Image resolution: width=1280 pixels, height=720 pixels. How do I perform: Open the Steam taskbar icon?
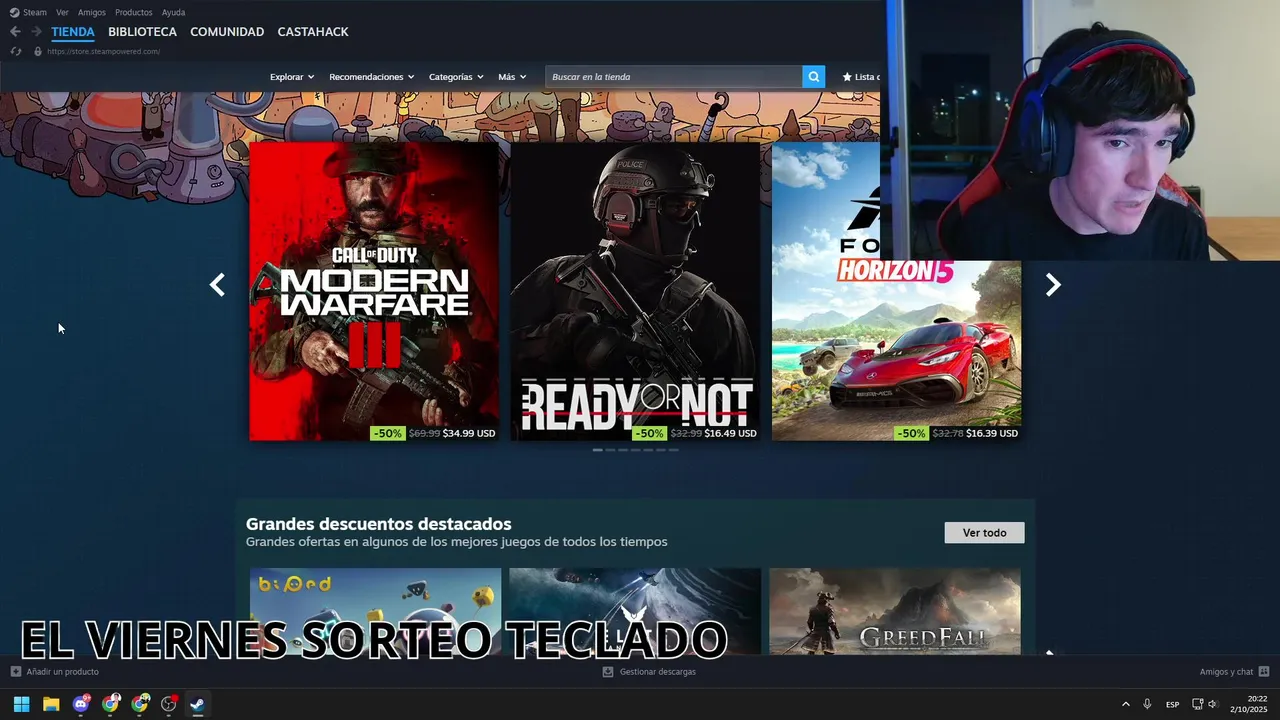tap(198, 704)
